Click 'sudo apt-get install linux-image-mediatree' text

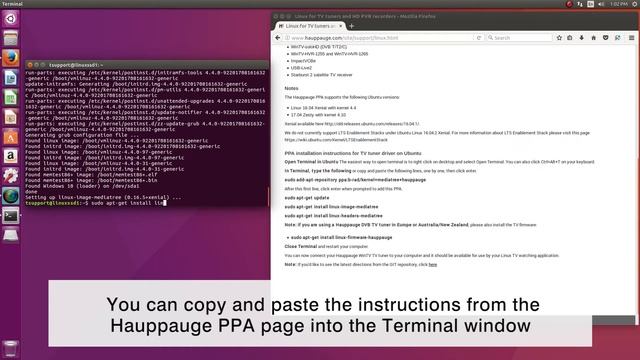click(x=331, y=207)
